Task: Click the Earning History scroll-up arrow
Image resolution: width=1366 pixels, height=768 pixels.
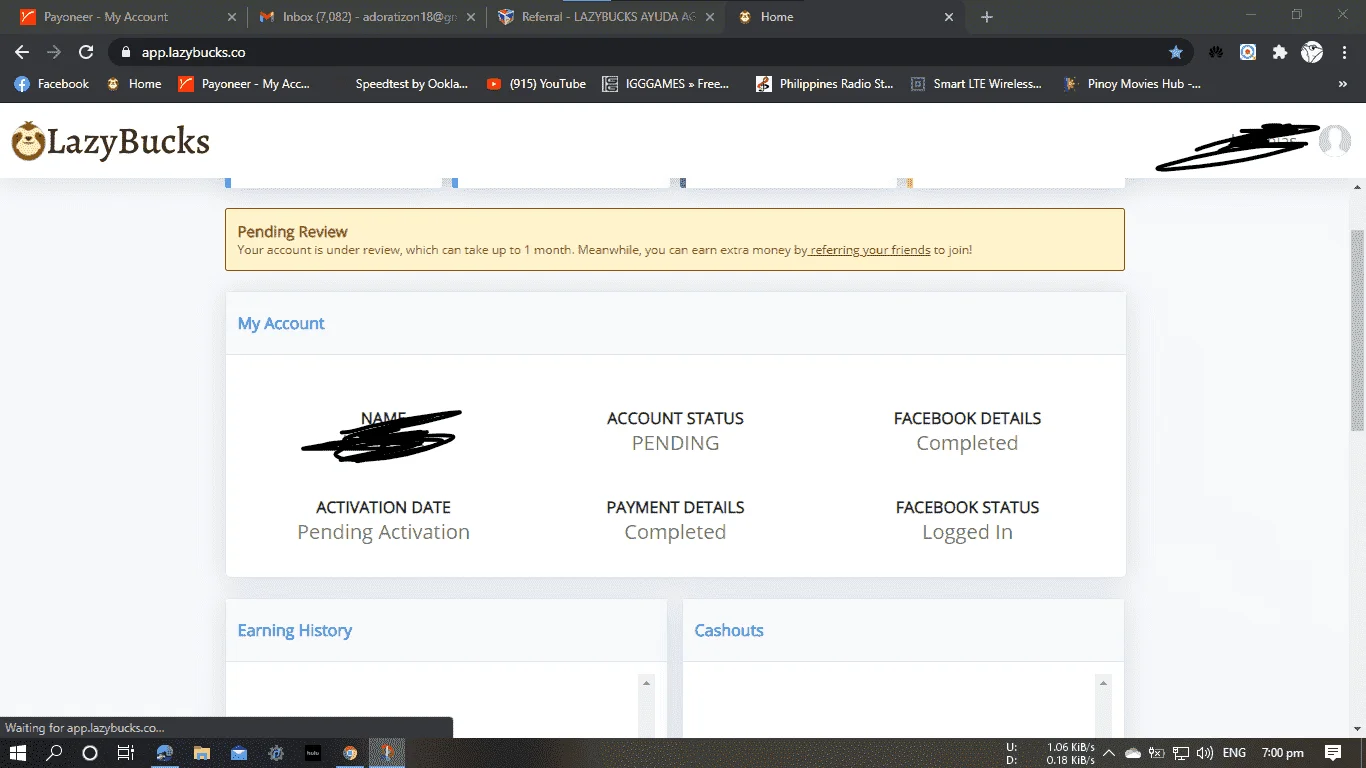Action: (646, 682)
